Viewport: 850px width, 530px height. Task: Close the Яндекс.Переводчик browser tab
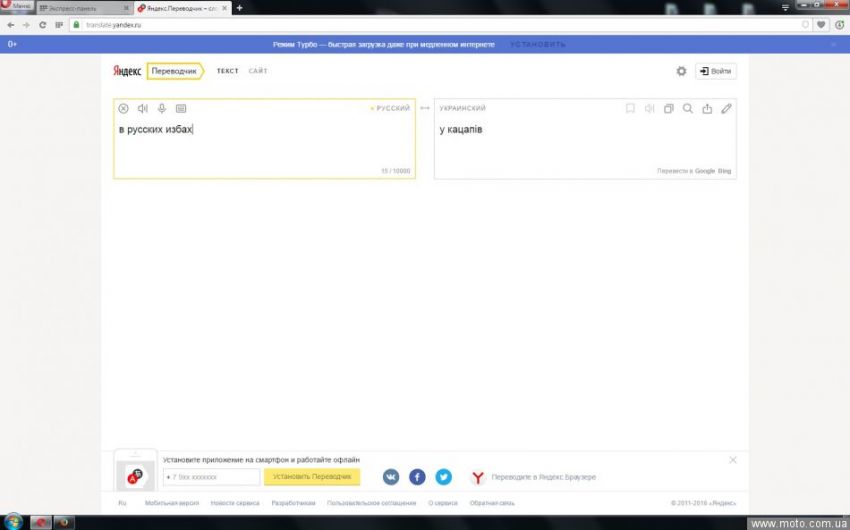point(224,8)
